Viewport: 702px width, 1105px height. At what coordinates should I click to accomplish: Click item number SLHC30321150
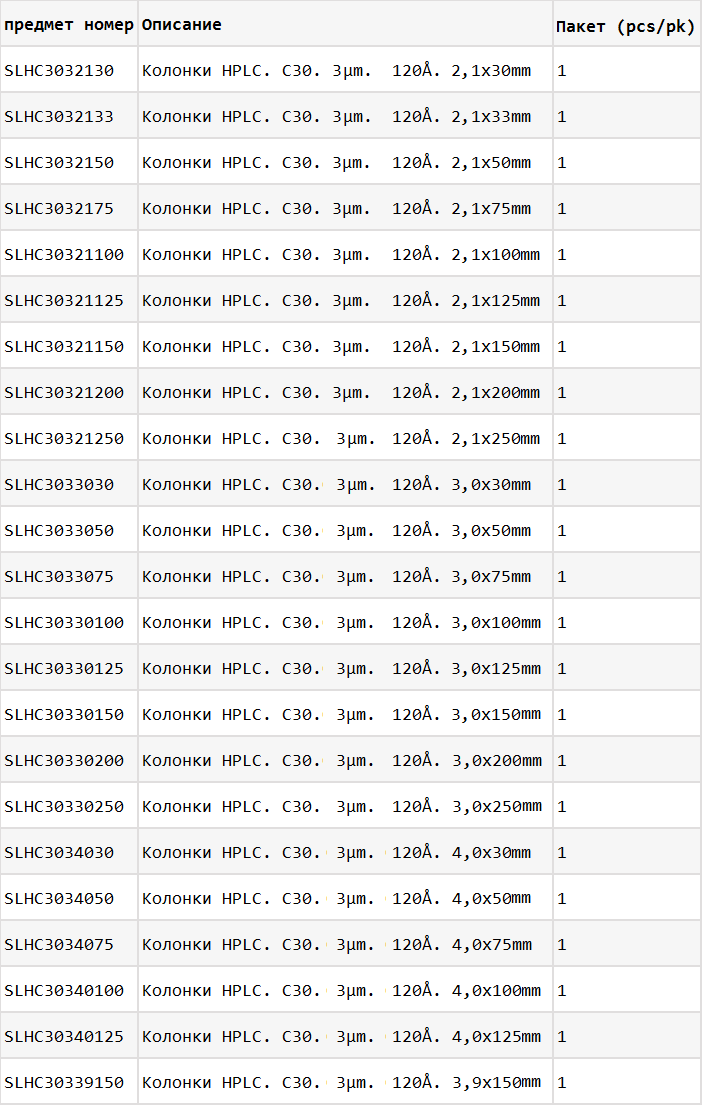tap(64, 347)
